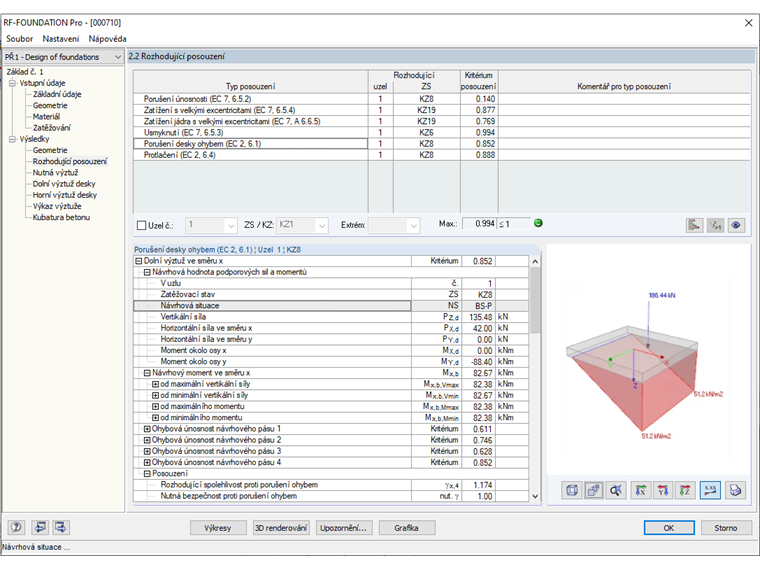Select the 'Protlačení (EC 2, 6.4)' row
Screen dimensions: 760x570
point(442,155)
